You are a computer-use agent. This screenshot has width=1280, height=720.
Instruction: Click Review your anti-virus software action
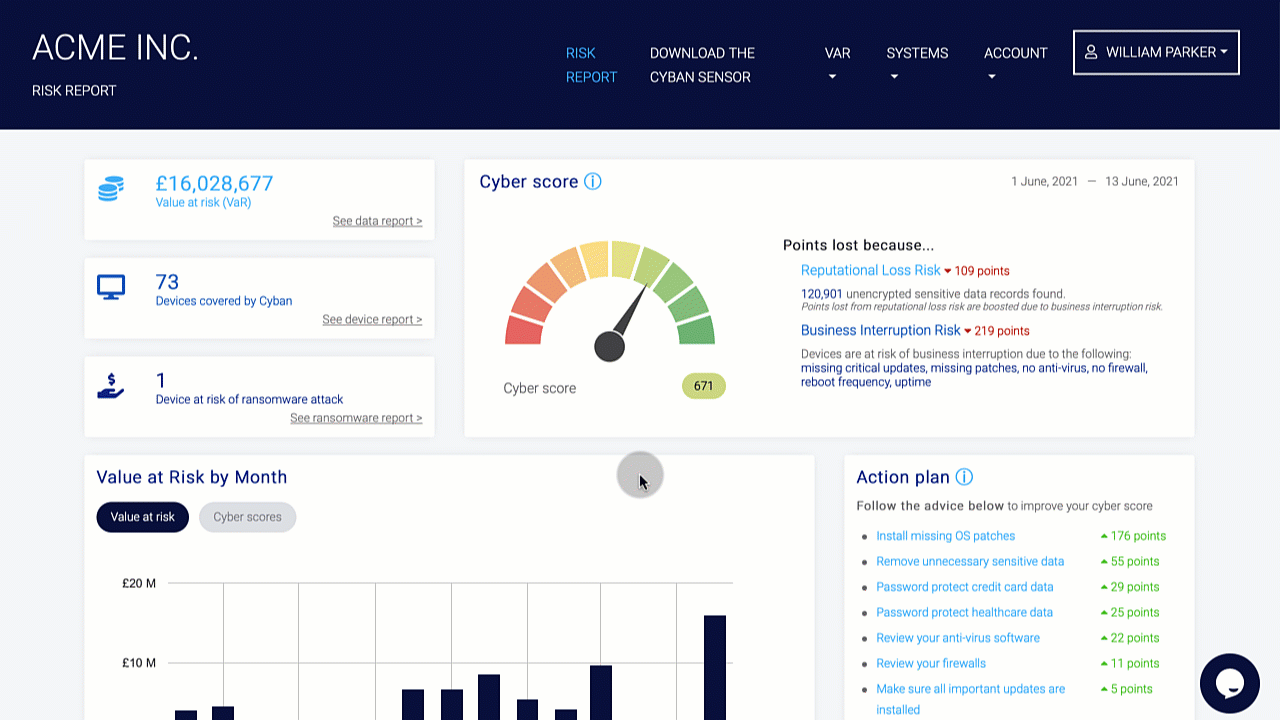click(x=958, y=638)
